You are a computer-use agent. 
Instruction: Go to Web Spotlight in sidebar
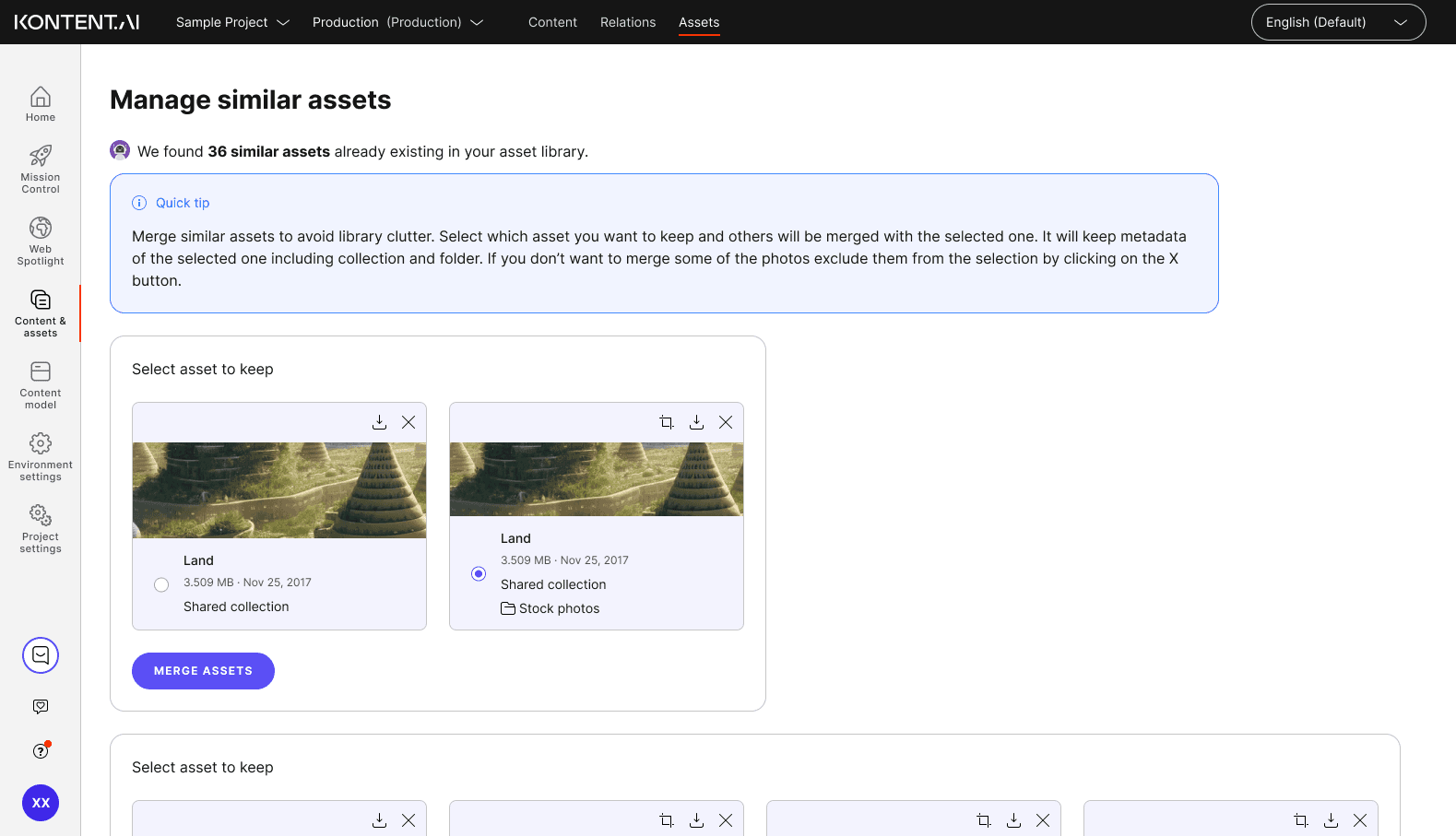(41, 241)
